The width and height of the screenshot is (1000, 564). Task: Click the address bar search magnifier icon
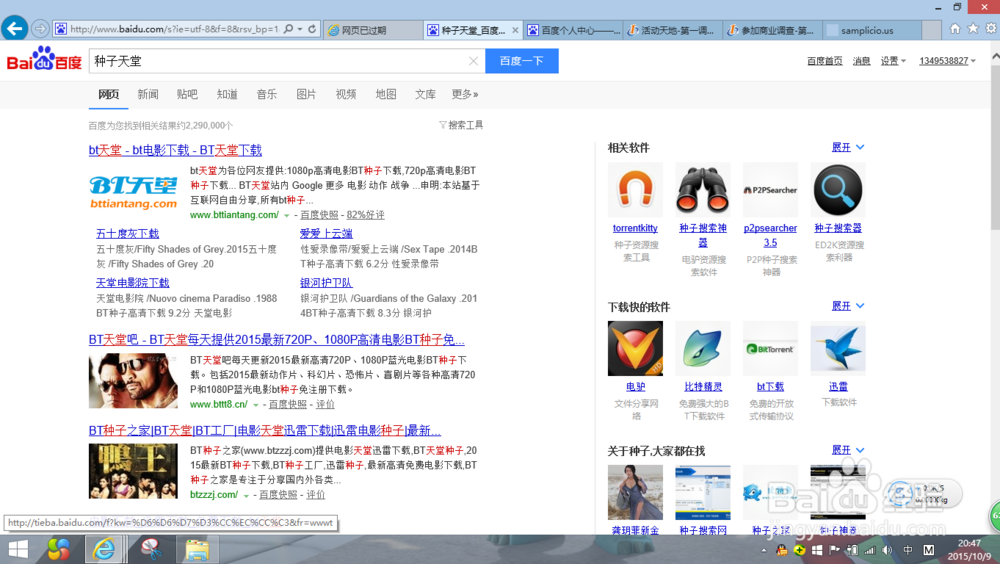pos(288,29)
